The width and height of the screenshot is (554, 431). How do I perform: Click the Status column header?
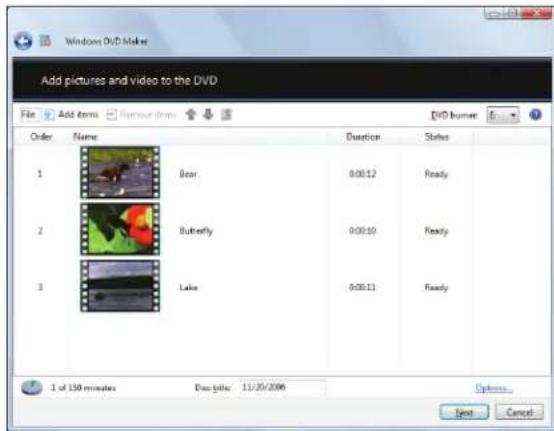pyautogui.click(x=437, y=137)
